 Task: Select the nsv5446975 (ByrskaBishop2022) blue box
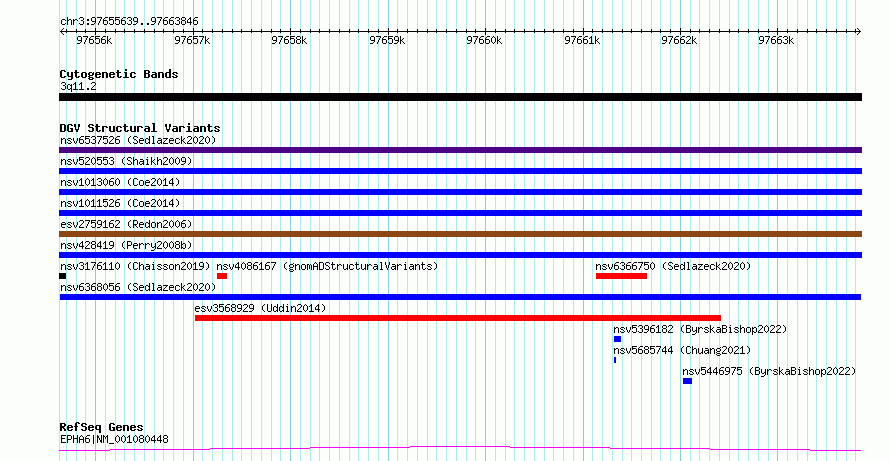[x=687, y=381]
